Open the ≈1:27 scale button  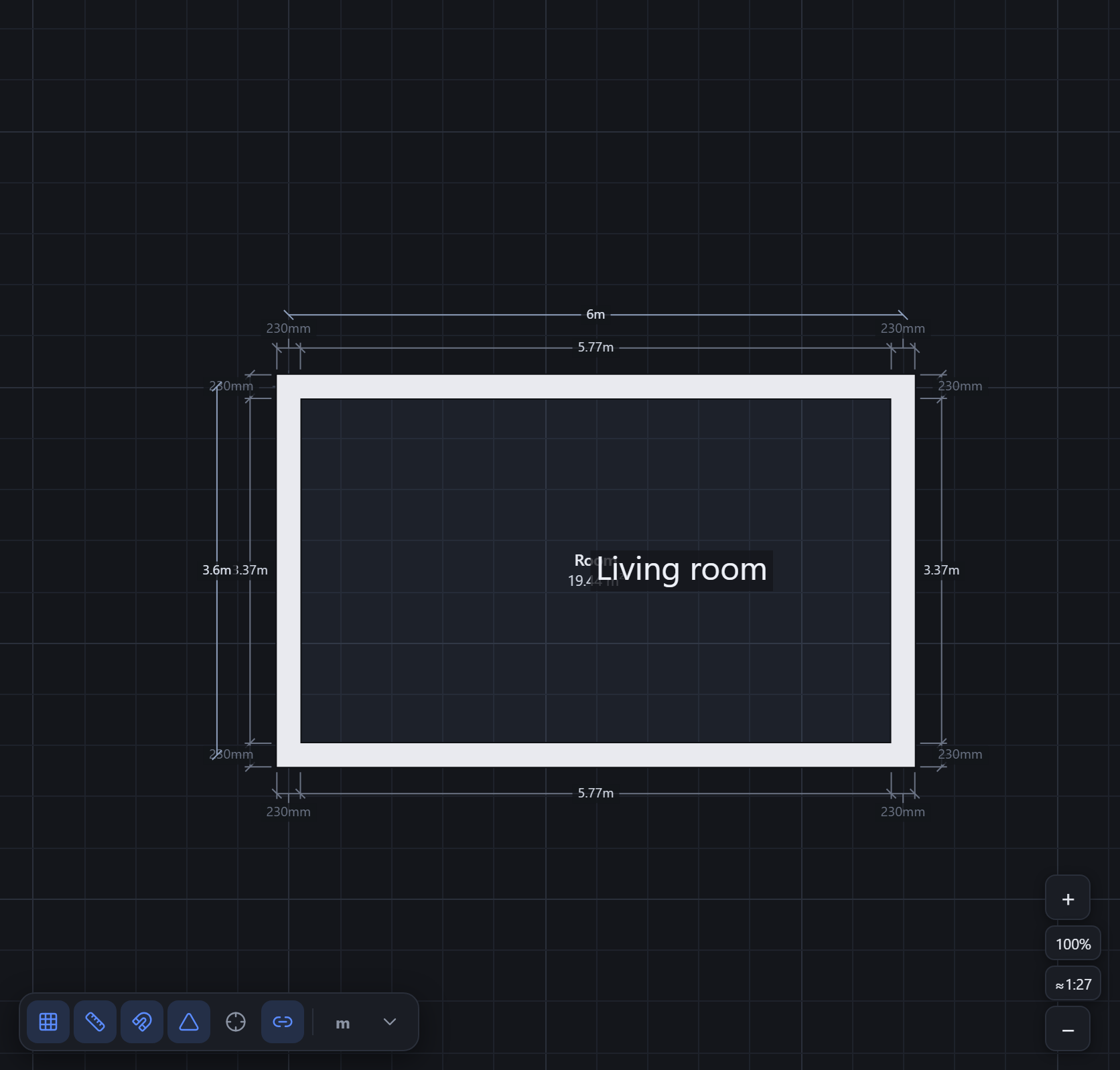[1073, 984]
